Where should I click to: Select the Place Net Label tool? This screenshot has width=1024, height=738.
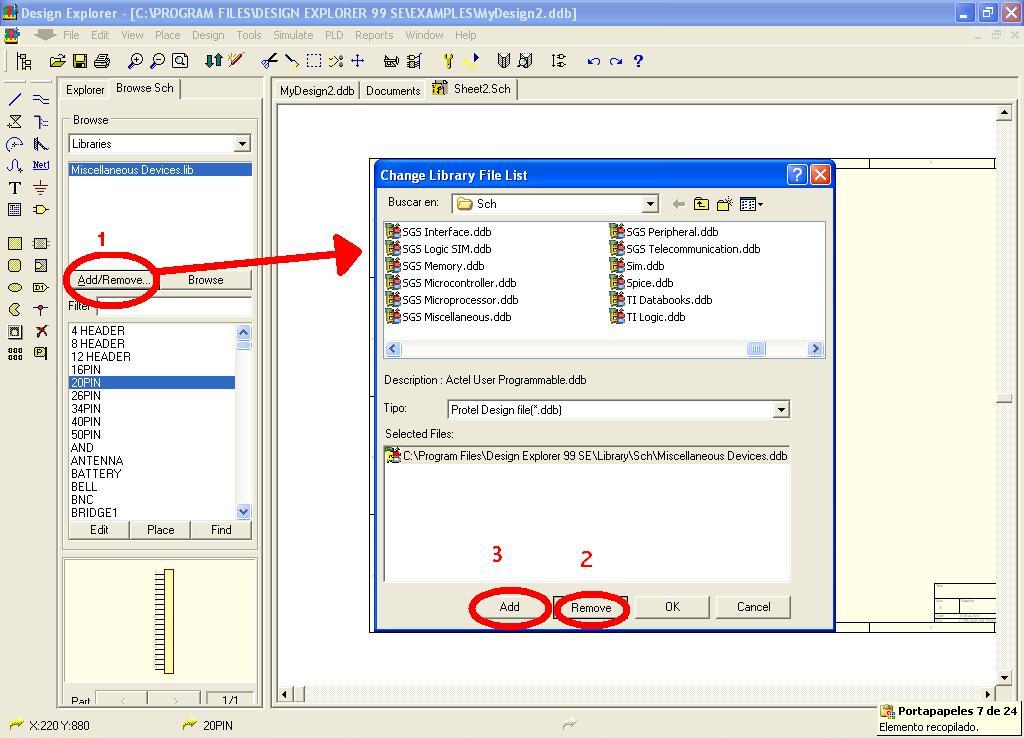point(42,164)
